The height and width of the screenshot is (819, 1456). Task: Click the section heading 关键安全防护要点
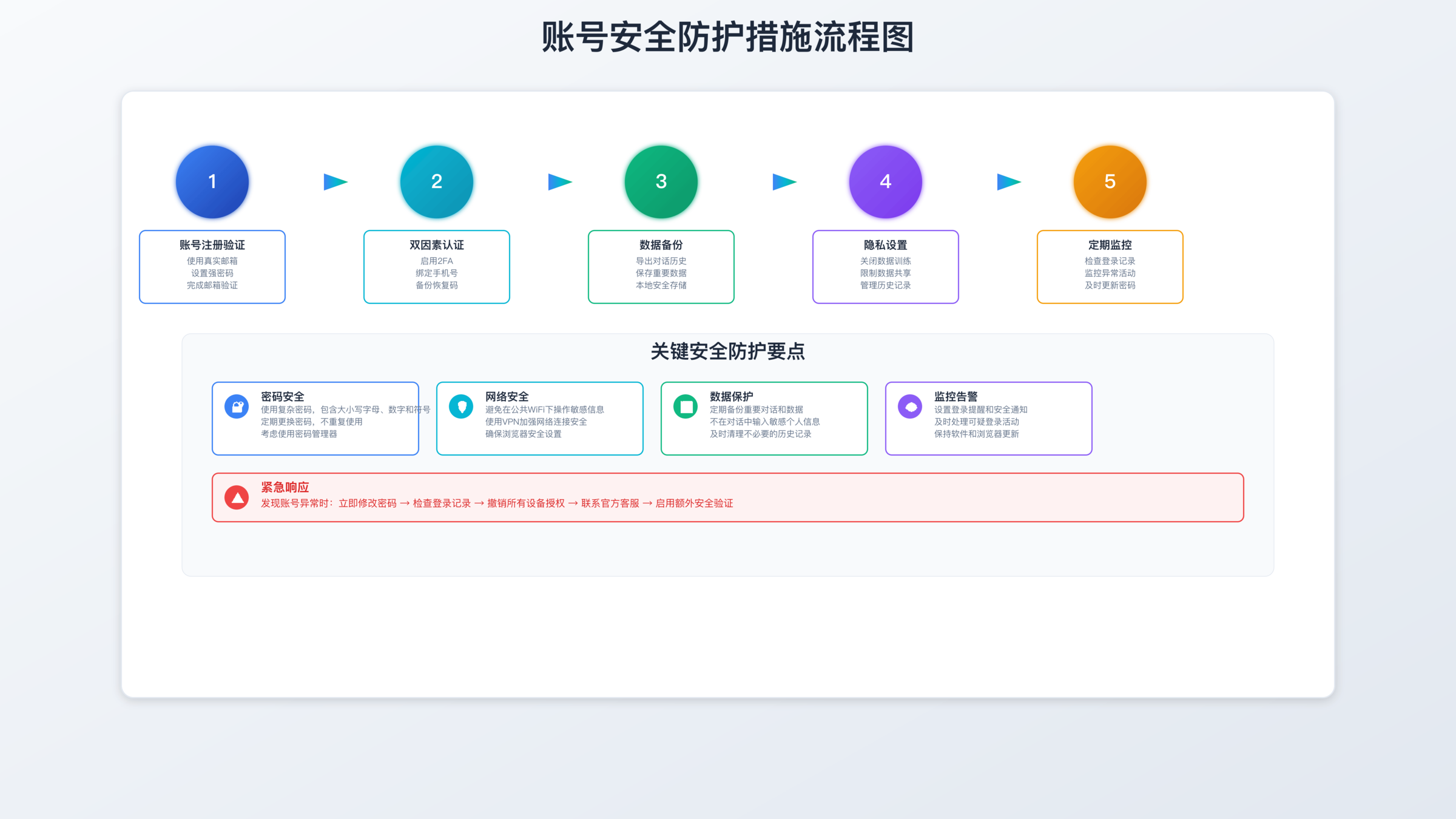click(x=728, y=351)
